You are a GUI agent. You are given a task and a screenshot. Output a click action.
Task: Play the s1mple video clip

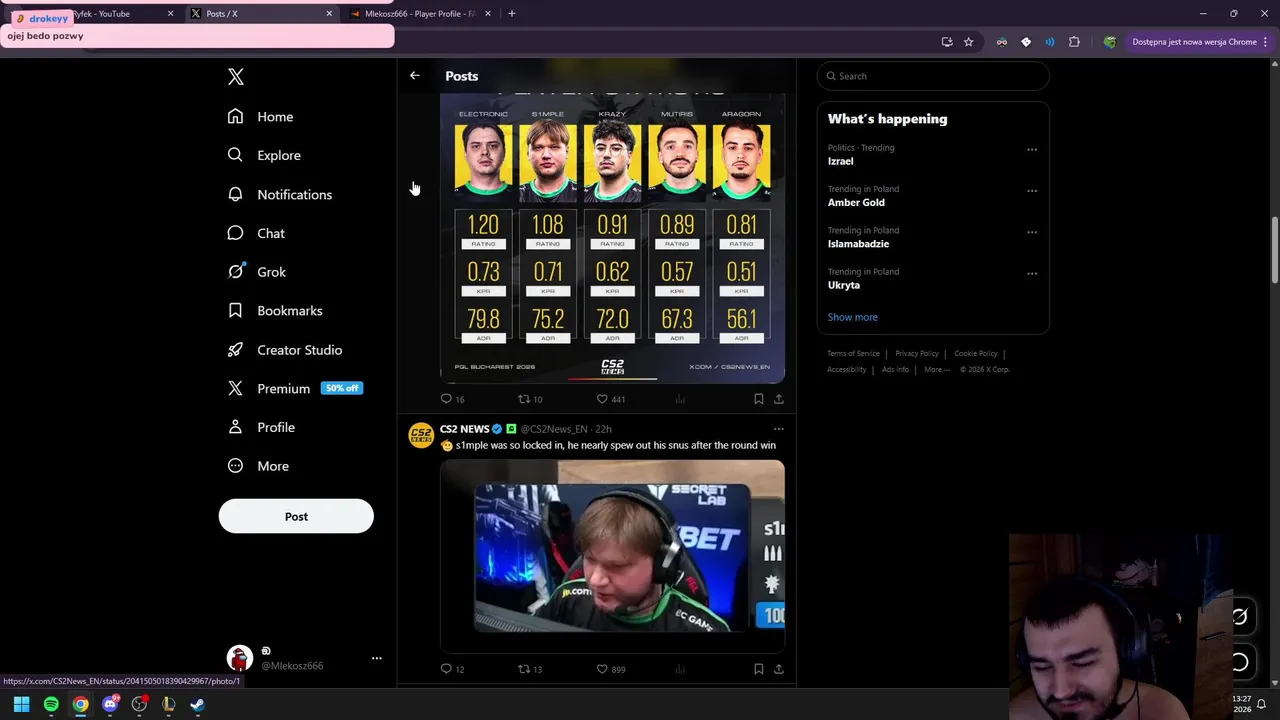[x=612, y=557]
